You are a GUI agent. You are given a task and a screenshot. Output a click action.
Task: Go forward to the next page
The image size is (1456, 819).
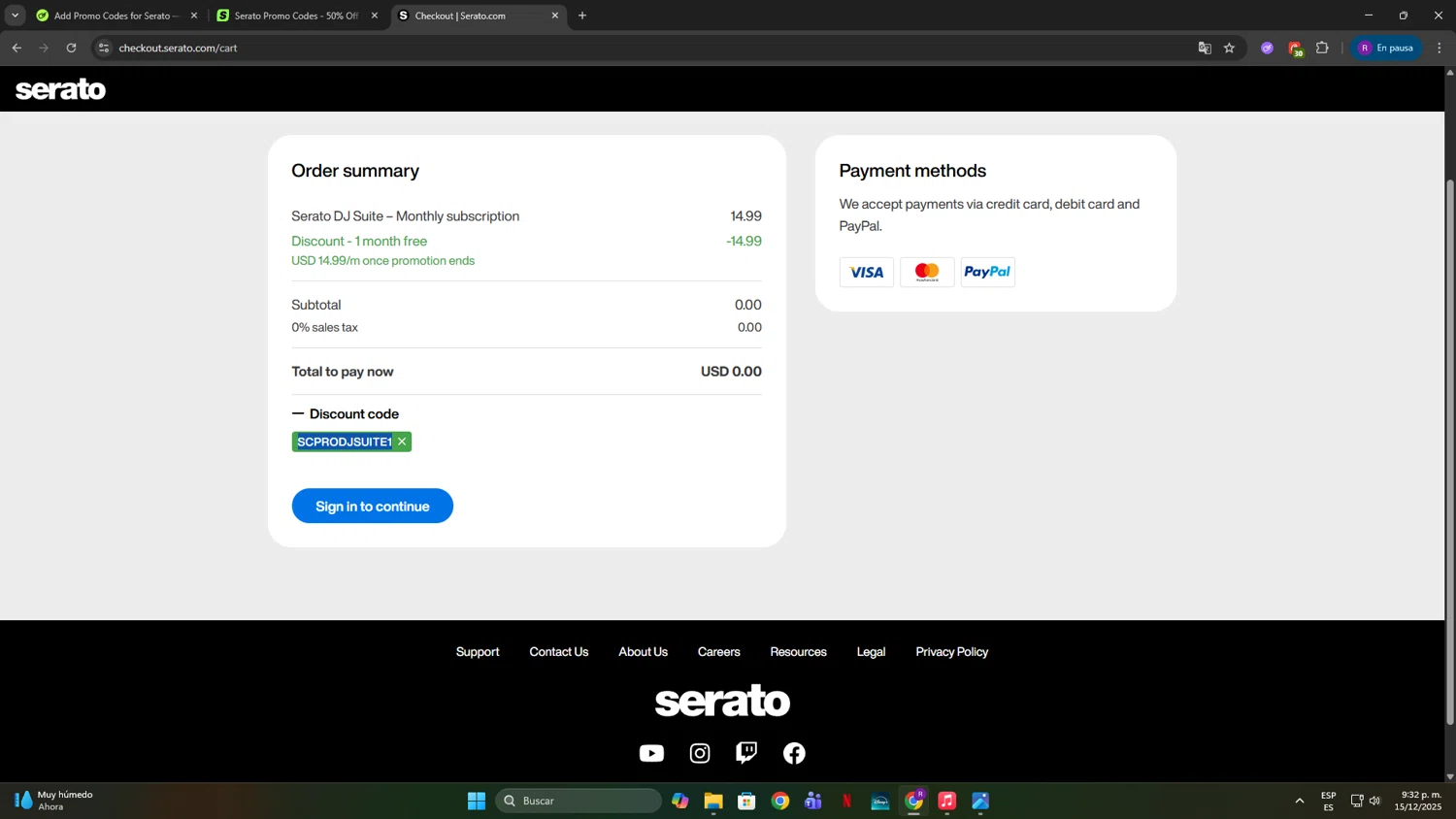click(x=44, y=48)
